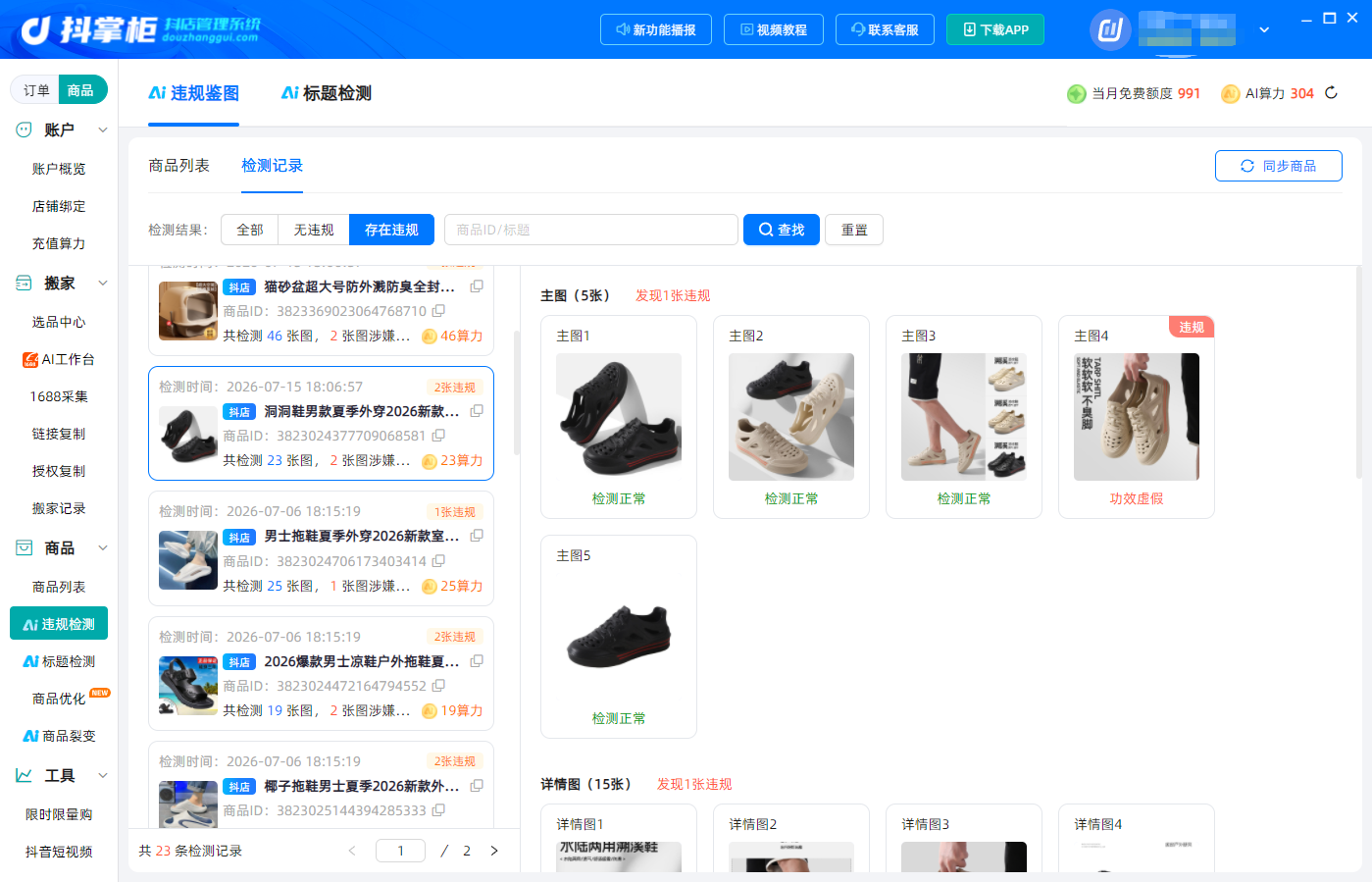Switch sidebar to 订单 mode

pyautogui.click(x=36, y=90)
